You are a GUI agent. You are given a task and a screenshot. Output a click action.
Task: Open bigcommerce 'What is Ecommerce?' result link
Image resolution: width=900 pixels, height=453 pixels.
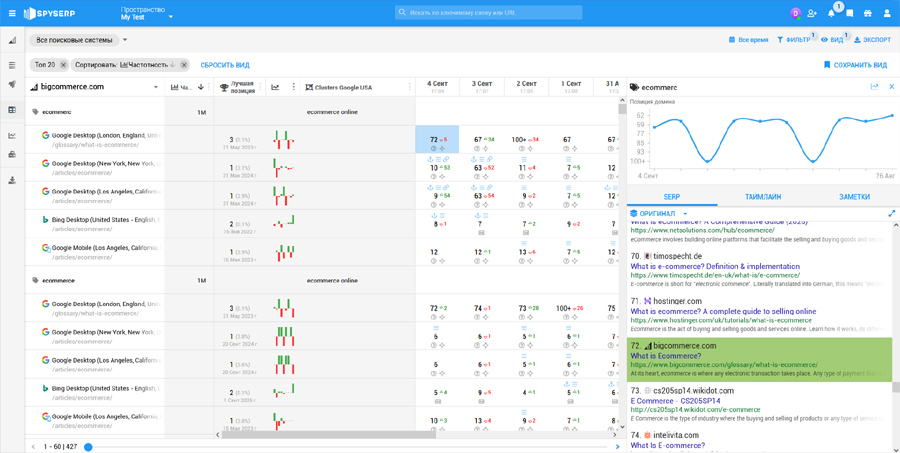[666, 356]
